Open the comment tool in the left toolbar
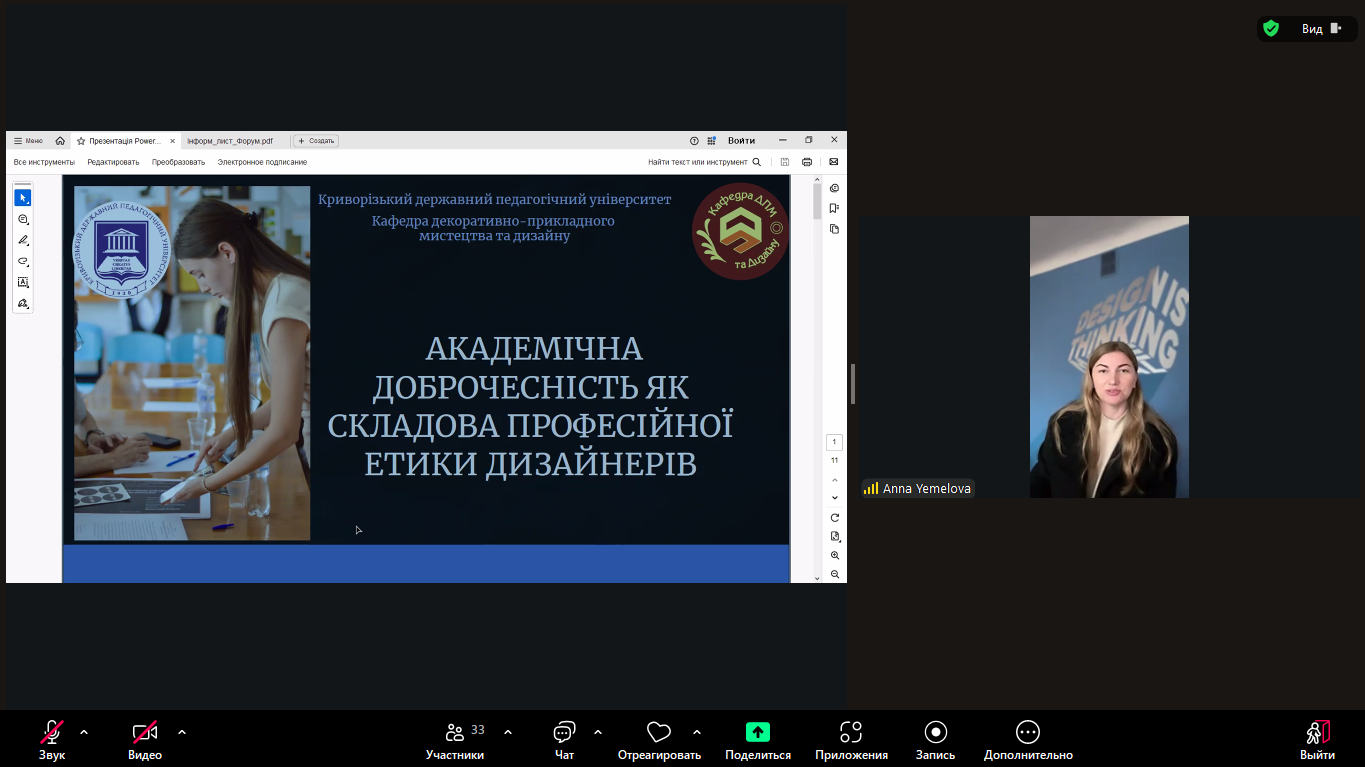 pyautogui.click(x=23, y=220)
